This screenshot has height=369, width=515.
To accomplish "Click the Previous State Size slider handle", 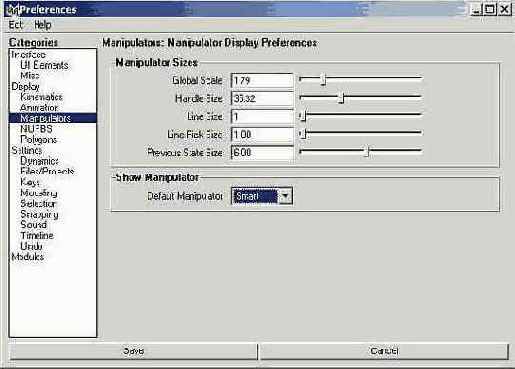I will (x=366, y=152).
